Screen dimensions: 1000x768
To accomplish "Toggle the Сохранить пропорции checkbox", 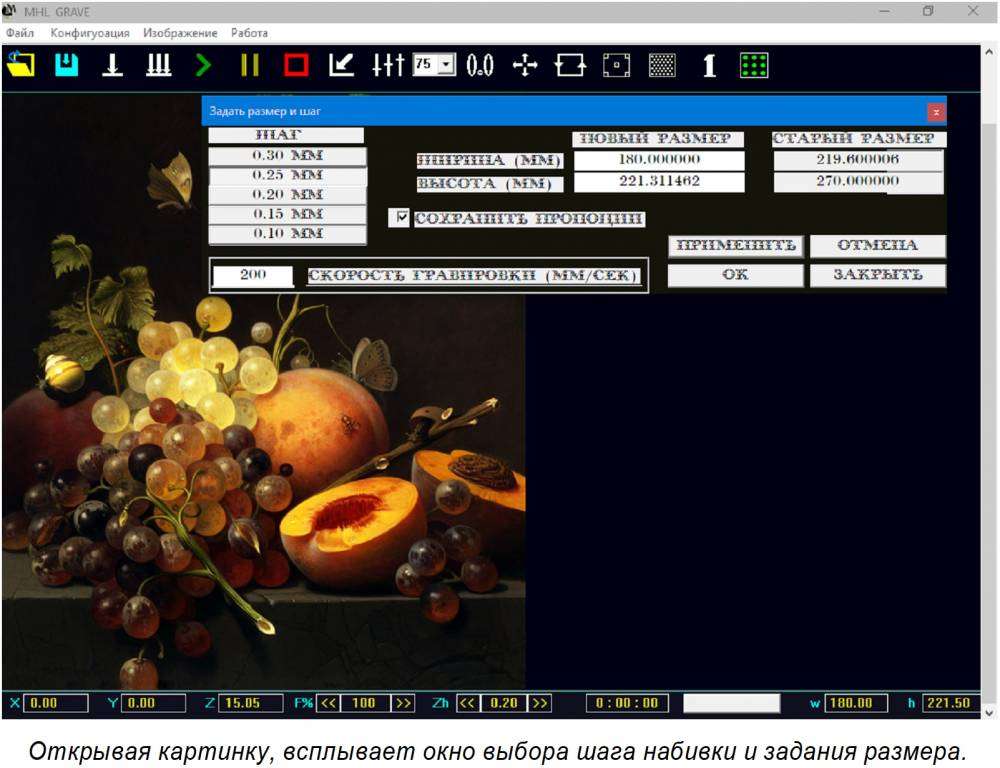I will pos(402,217).
